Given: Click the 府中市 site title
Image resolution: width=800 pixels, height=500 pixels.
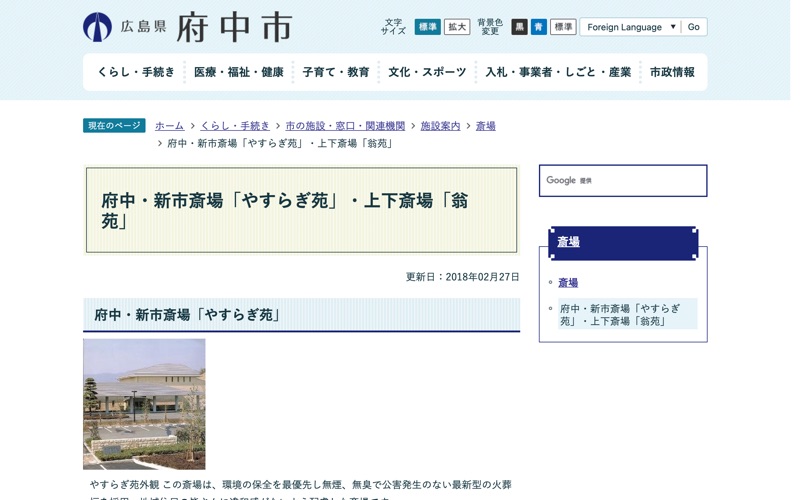Looking at the screenshot, I should tap(235, 28).
